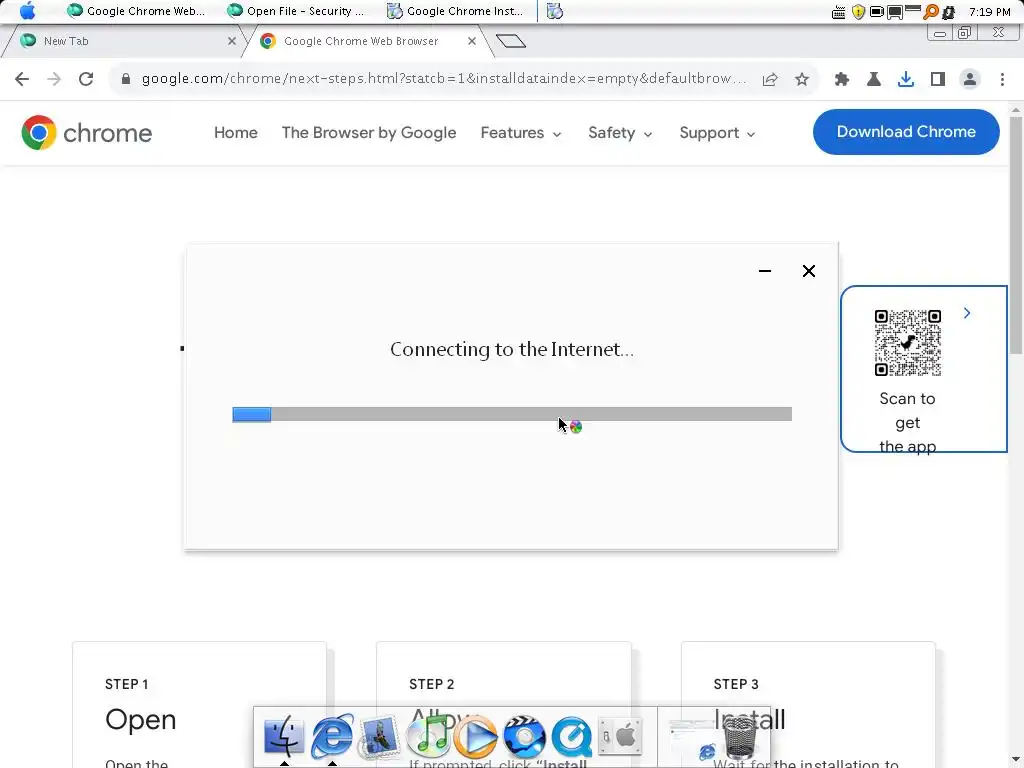Open a new browser tab

(x=511, y=41)
